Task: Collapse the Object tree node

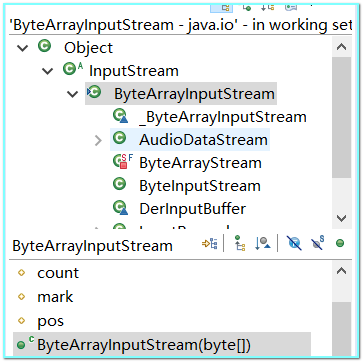Action: point(22,48)
